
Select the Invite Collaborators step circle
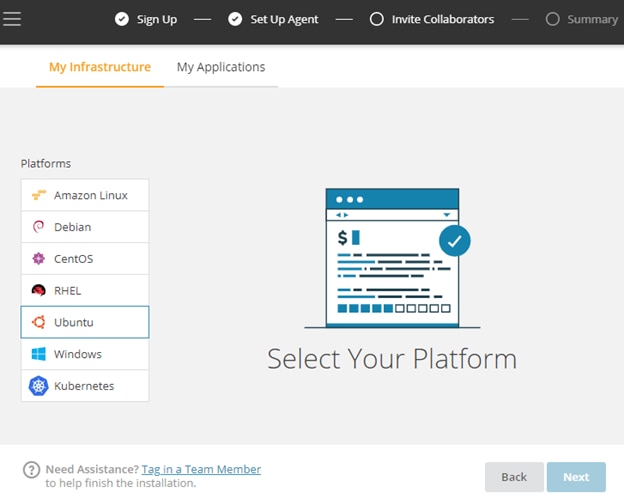[x=377, y=19]
